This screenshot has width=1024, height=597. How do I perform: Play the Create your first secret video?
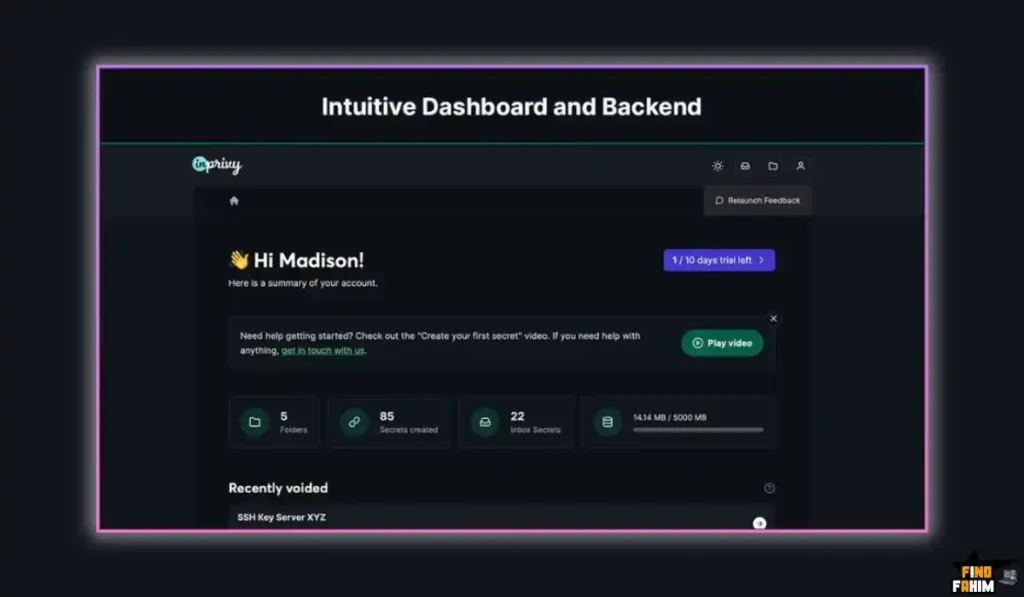[722, 343]
